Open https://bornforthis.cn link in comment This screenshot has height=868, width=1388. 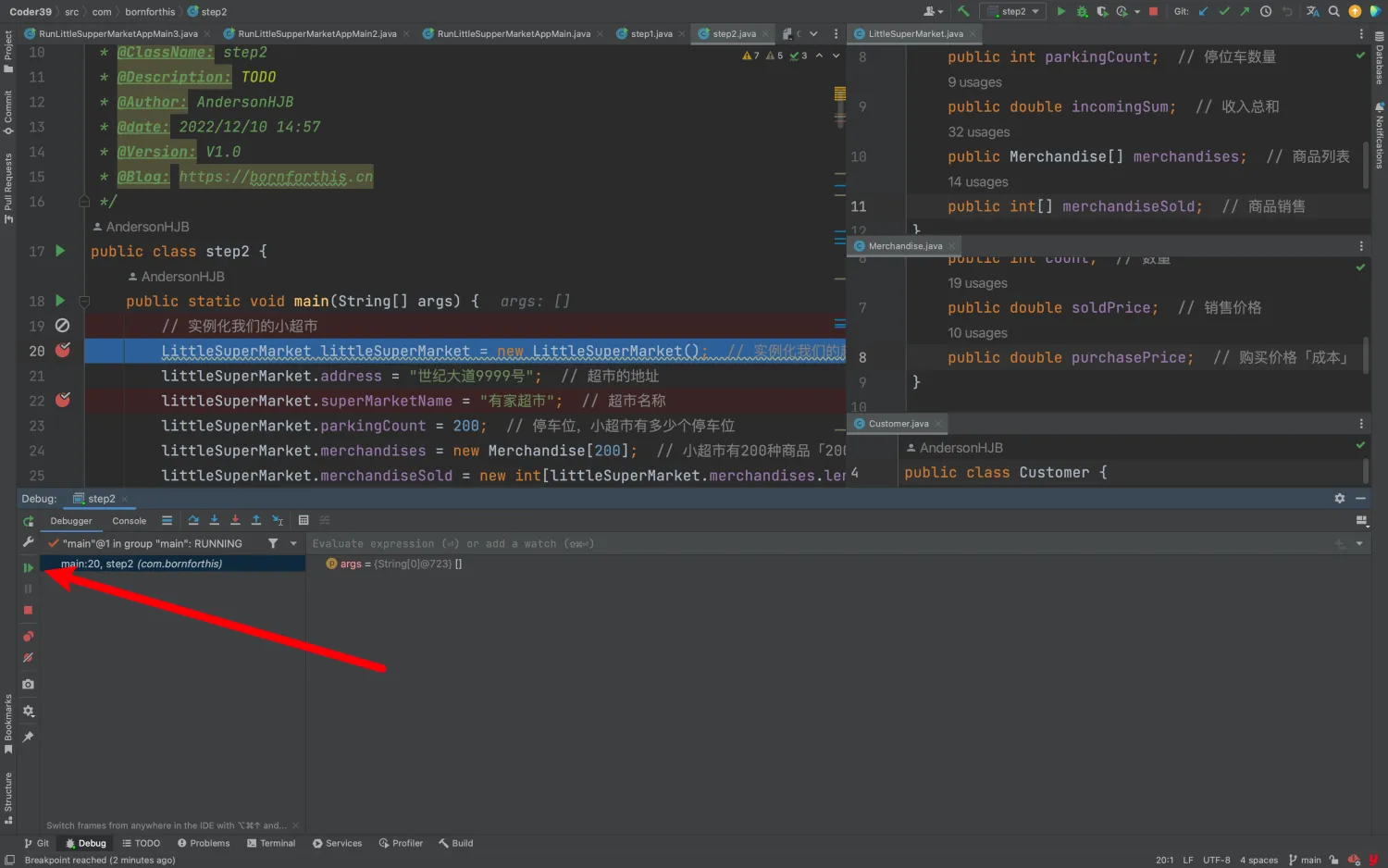pyautogui.click(x=276, y=177)
